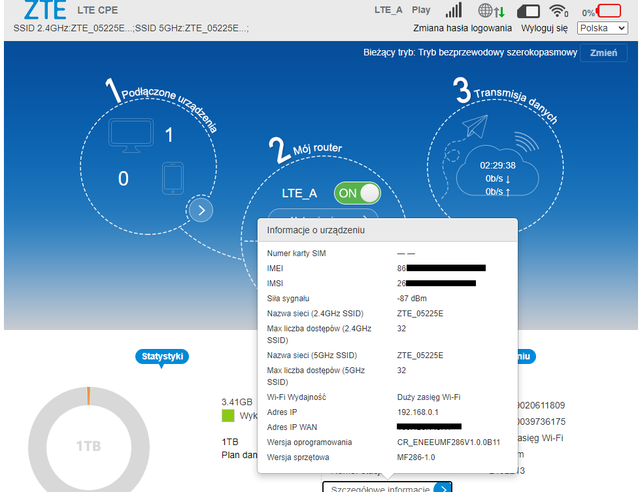Click the Siła sygnału label

288,298
